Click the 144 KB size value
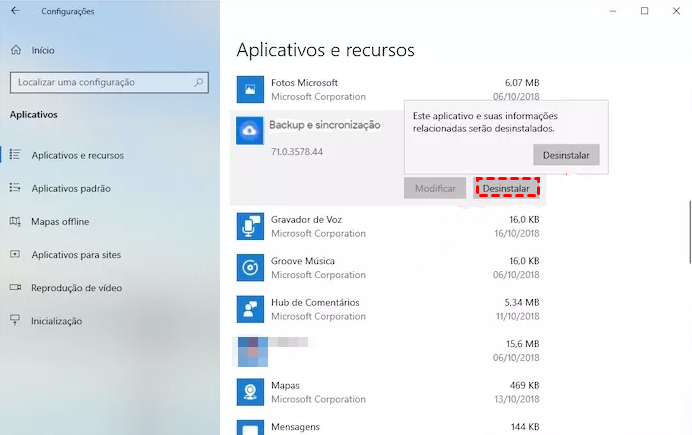Screen dimensions: 692x435 pos(525,427)
